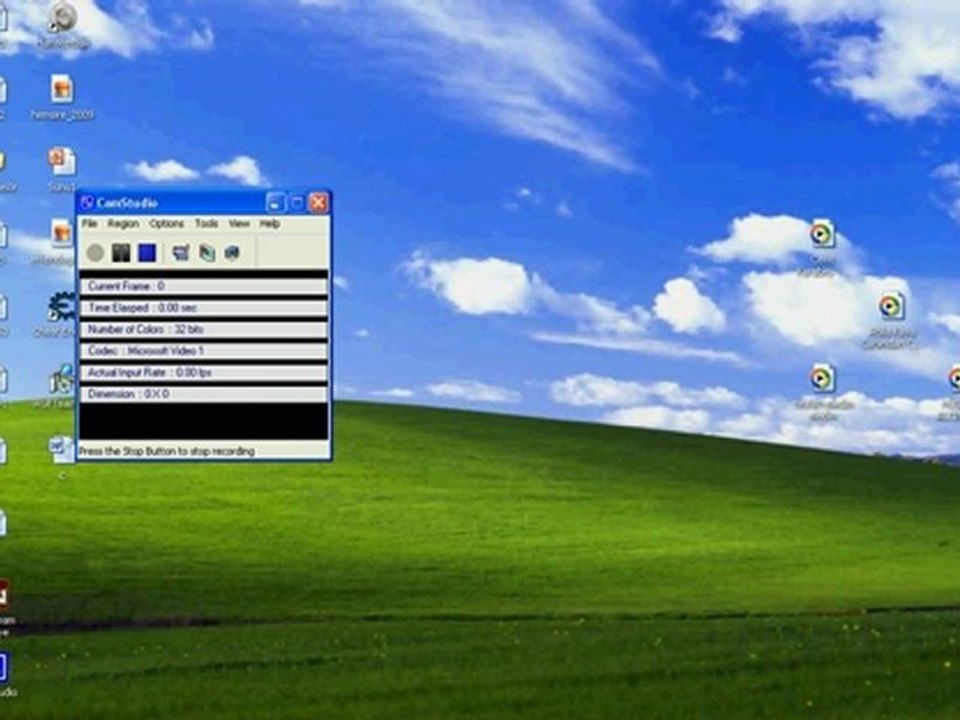Close the CamStudio window with red X

(318, 203)
